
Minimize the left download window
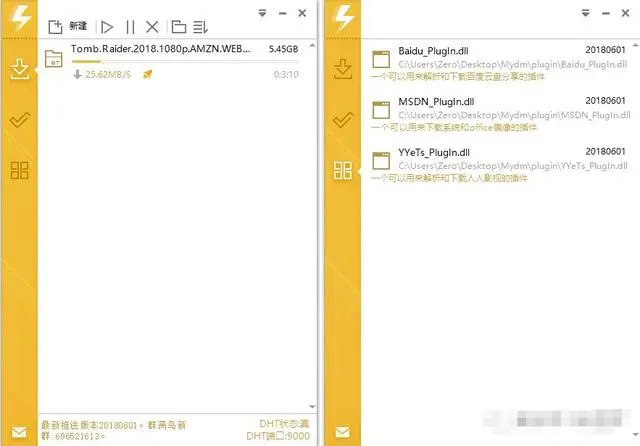(x=282, y=13)
